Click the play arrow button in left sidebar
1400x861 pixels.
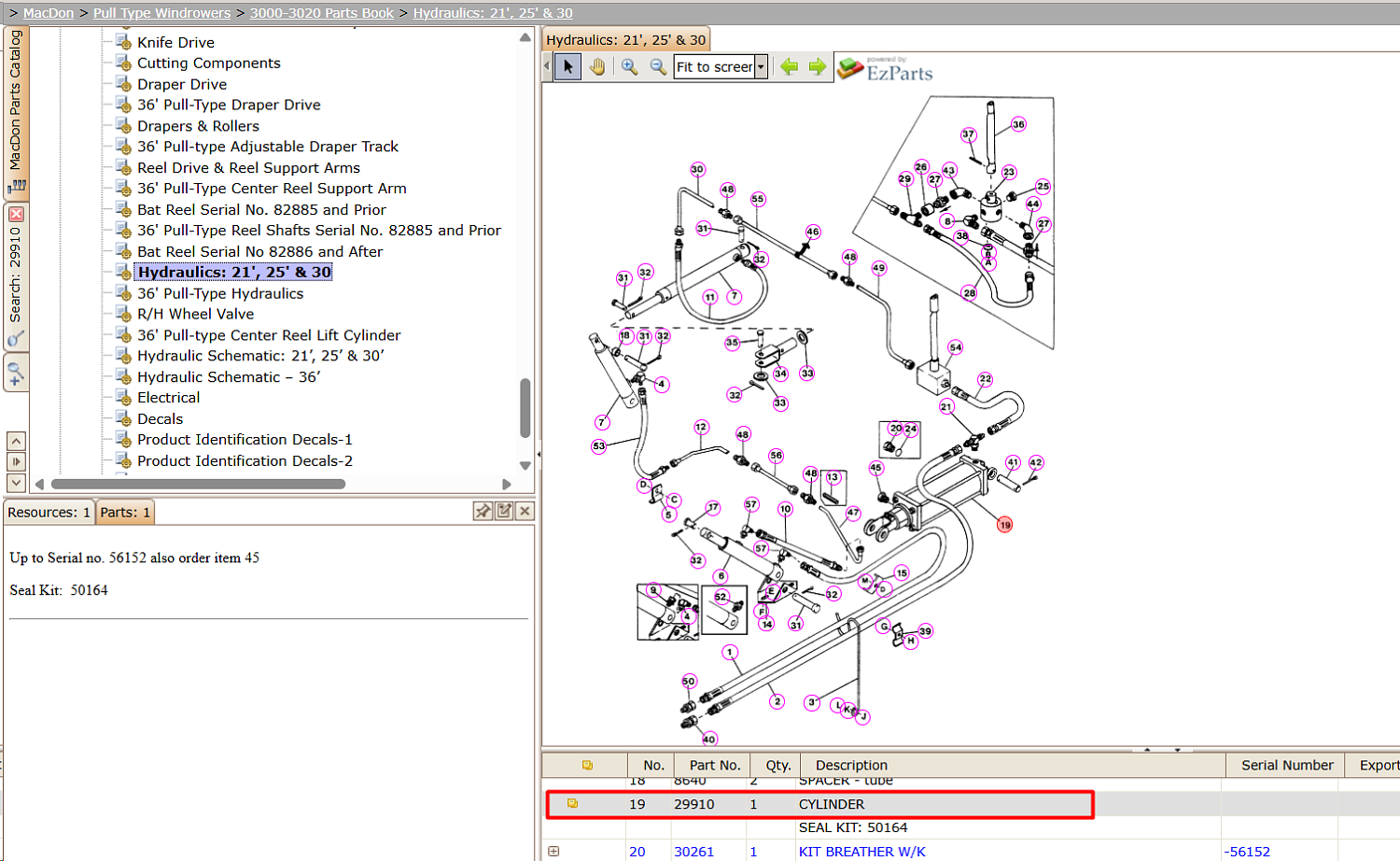(x=16, y=461)
